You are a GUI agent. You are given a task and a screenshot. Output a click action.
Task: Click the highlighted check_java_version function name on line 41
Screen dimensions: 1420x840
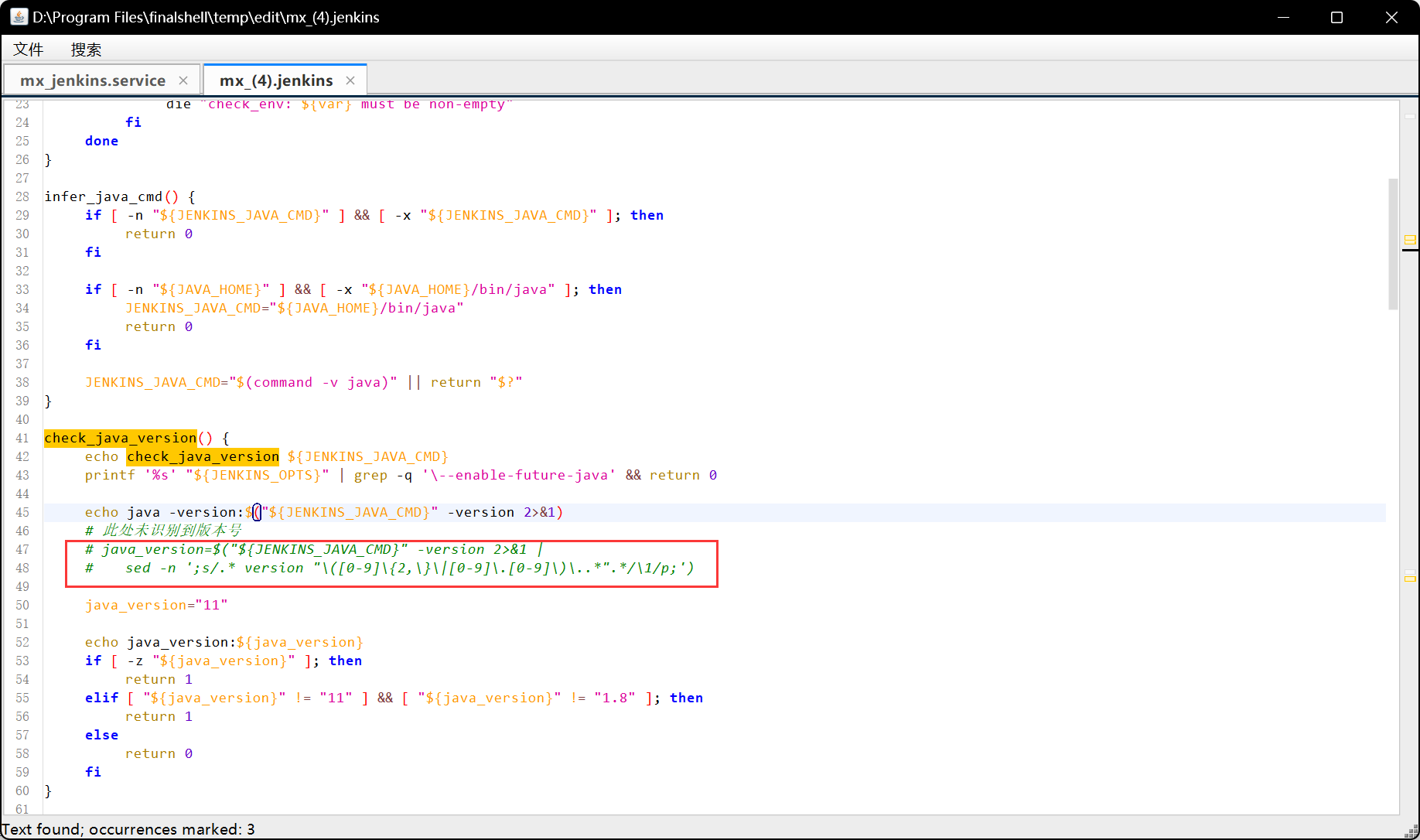(x=120, y=438)
